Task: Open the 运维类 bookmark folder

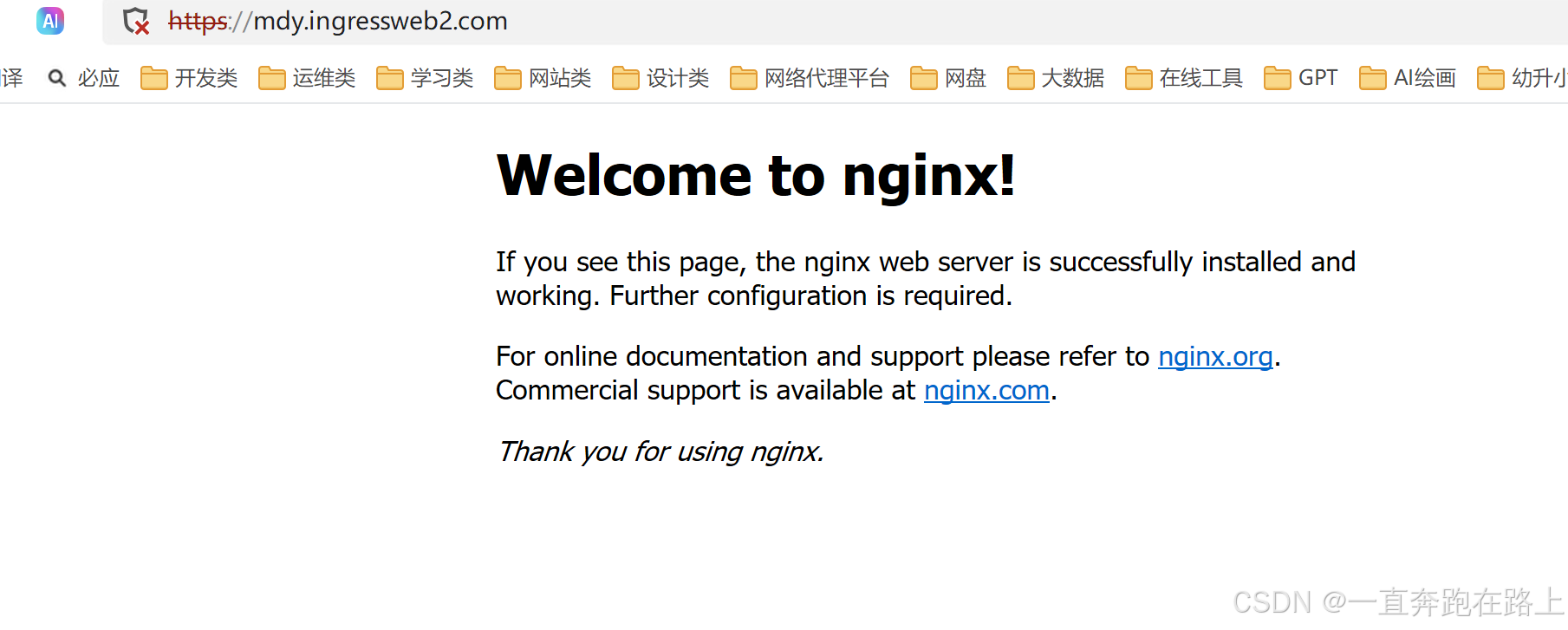Action: pos(307,78)
